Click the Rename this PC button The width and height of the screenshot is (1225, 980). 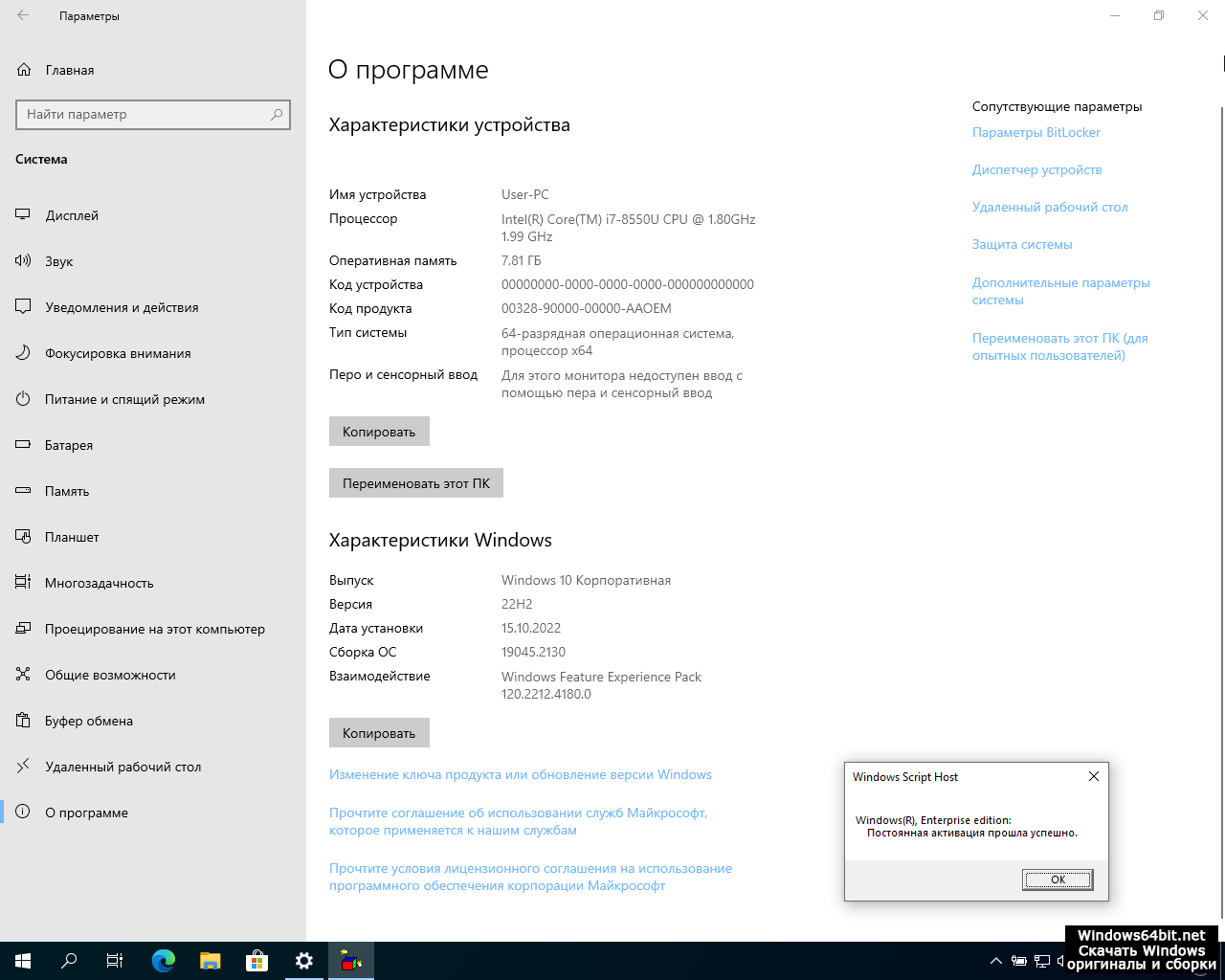[x=415, y=483]
